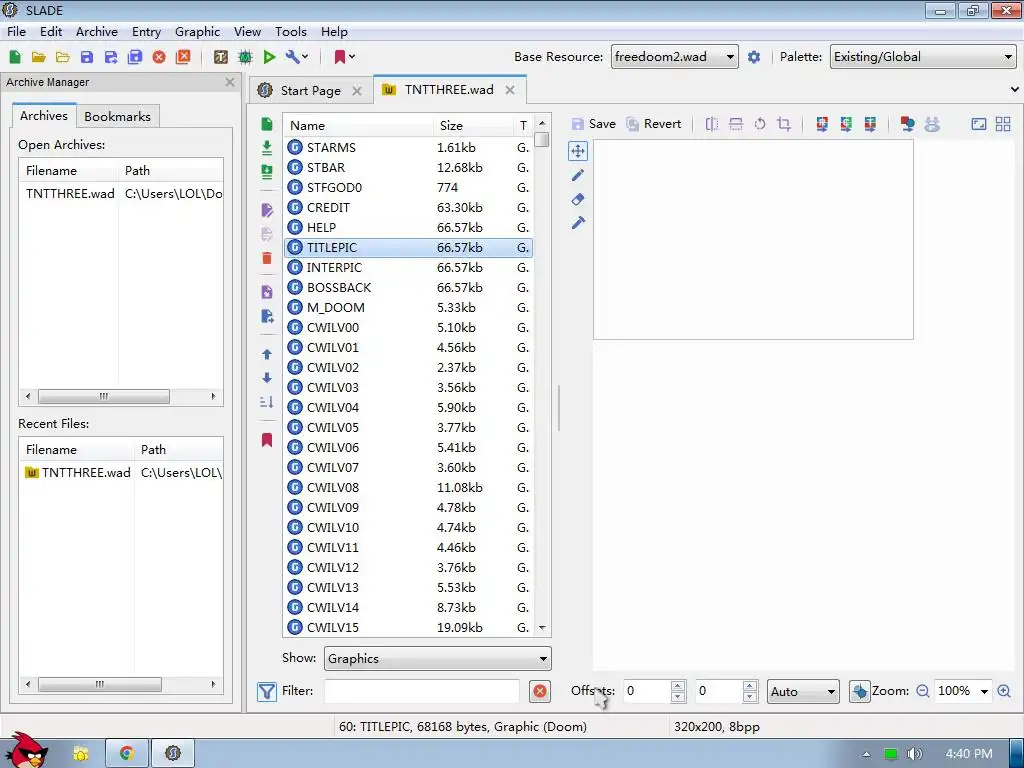The height and width of the screenshot is (768, 1024).
Task: Close the Archive Manager panel
Action: pos(230,82)
